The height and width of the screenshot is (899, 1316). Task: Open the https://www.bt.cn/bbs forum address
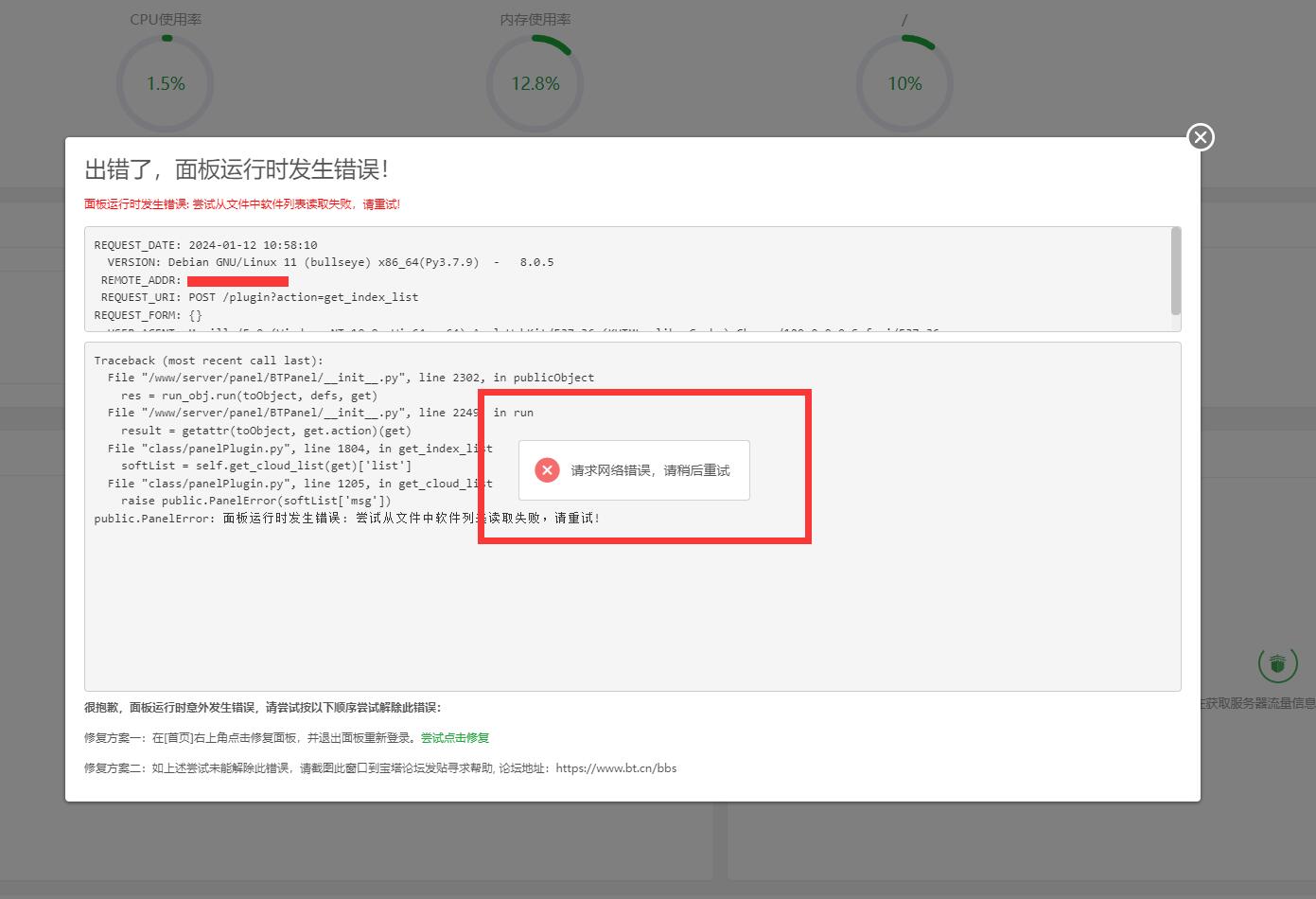(616, 768)
